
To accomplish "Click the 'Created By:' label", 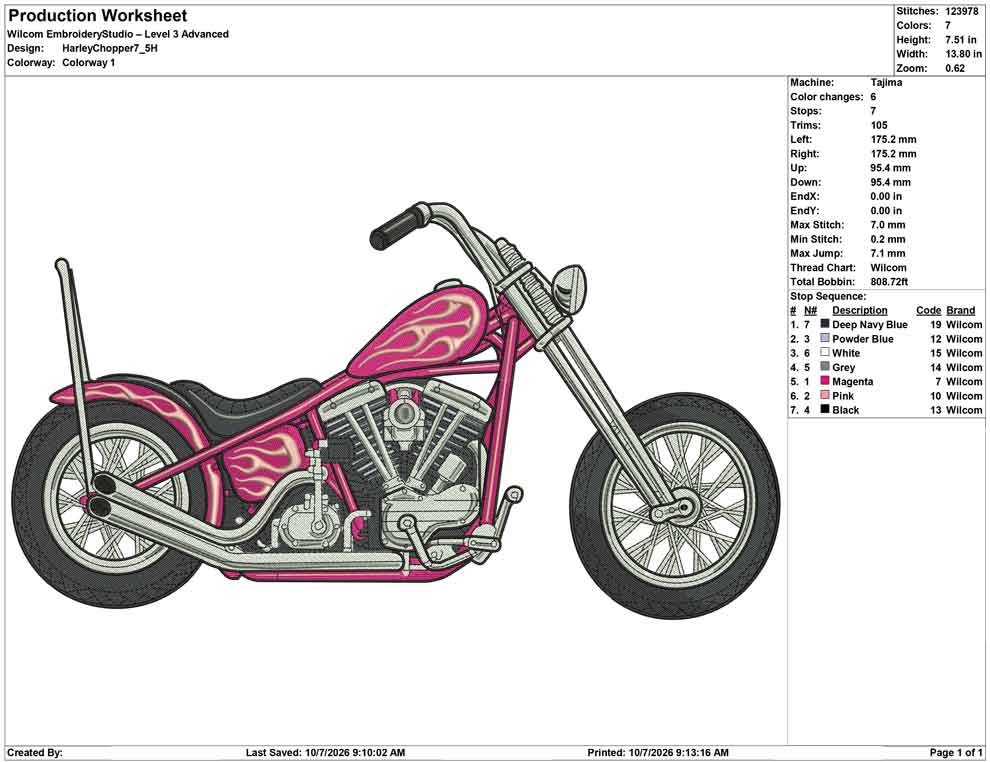I will tap(35, 753).
